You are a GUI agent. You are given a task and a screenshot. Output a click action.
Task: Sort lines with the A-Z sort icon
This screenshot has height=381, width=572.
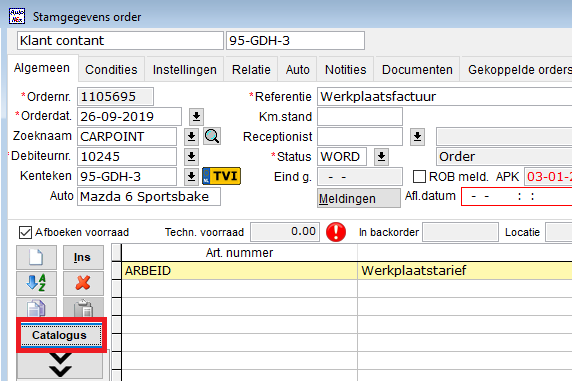coord(36,283)
